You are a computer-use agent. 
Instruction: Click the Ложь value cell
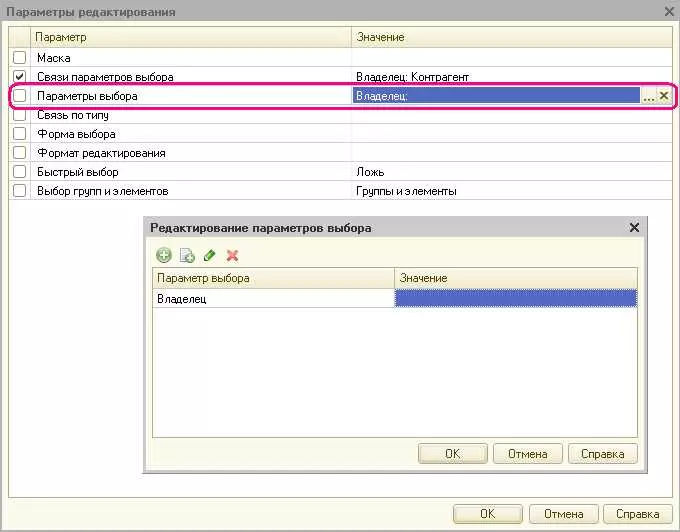pos(512,172)
